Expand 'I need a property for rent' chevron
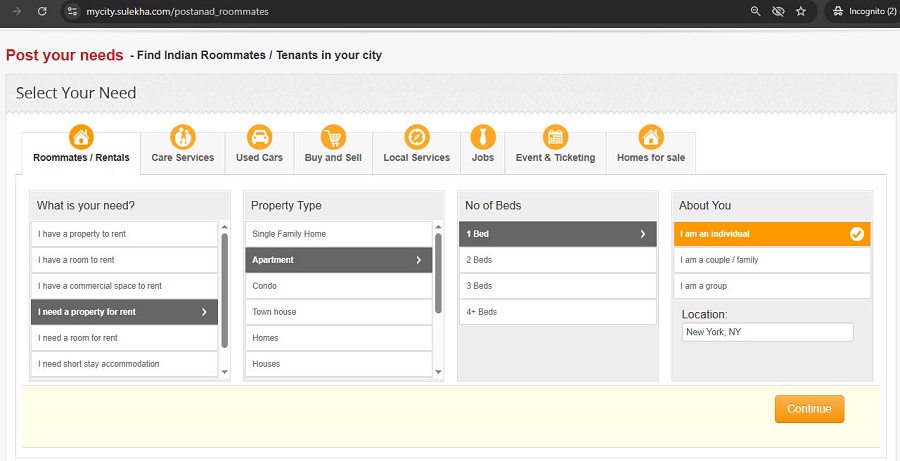This screenshot has height=461, width=900. [x=204, y=312]
